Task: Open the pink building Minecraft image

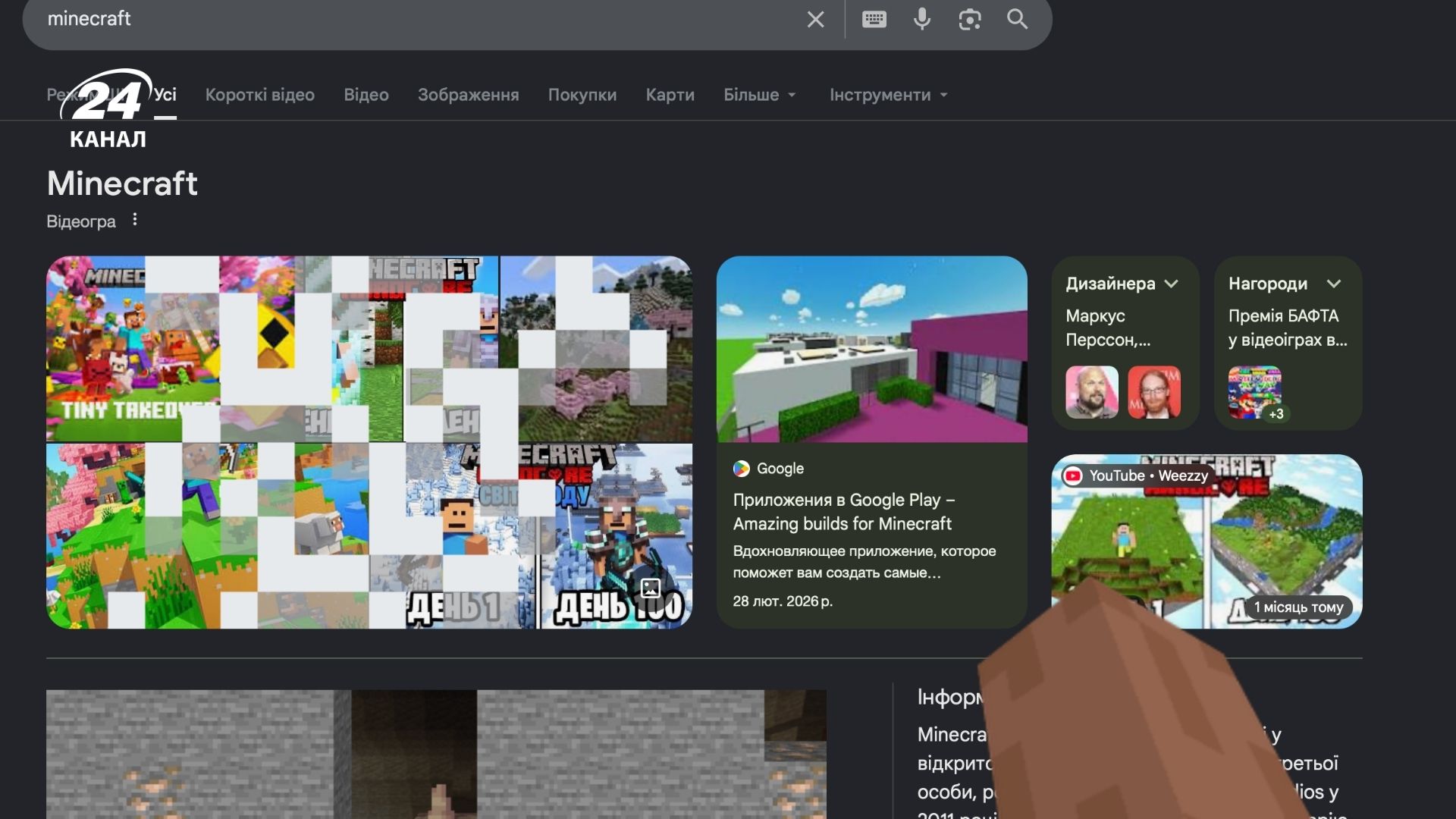Action: tap(872, 349)
